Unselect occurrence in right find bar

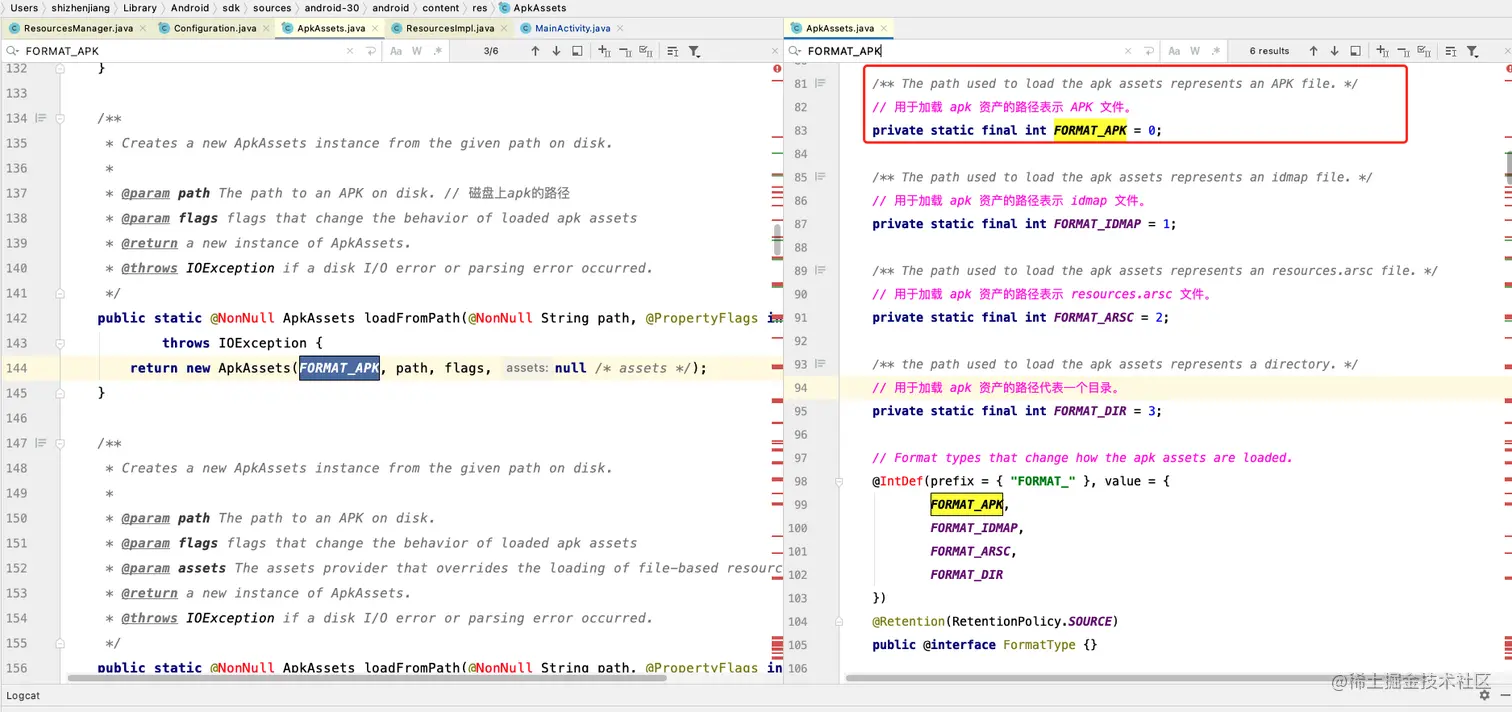pos(1403,51)
